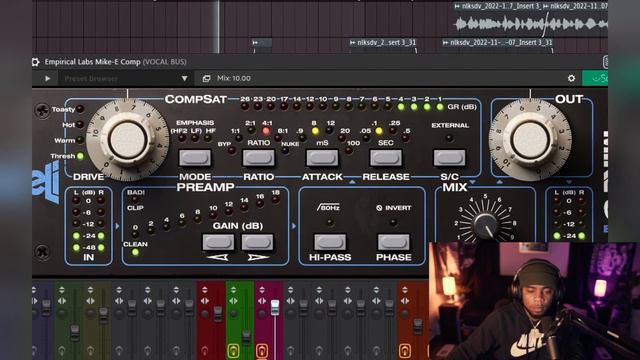Screen dimensions: 640x360
Task: Click the stereo separation arrows on red channel
Action: 204,301
